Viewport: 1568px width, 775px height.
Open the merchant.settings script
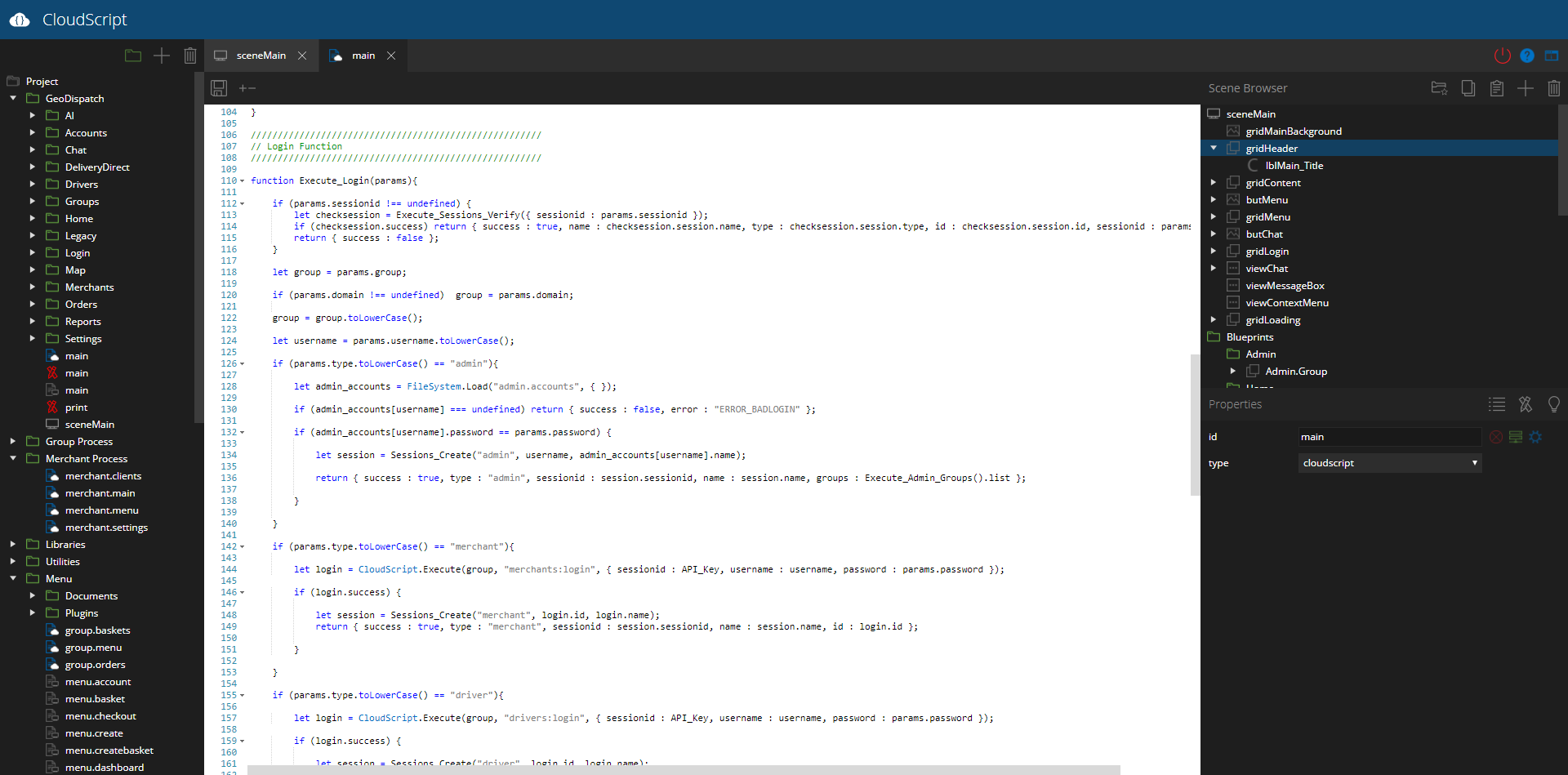pyautogui.click(x=106, y=528)
